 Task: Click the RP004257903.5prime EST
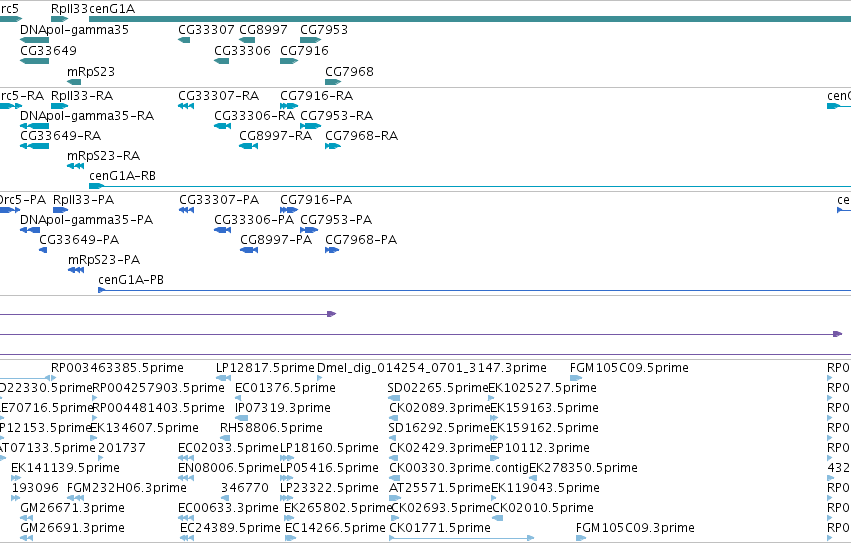95,398
